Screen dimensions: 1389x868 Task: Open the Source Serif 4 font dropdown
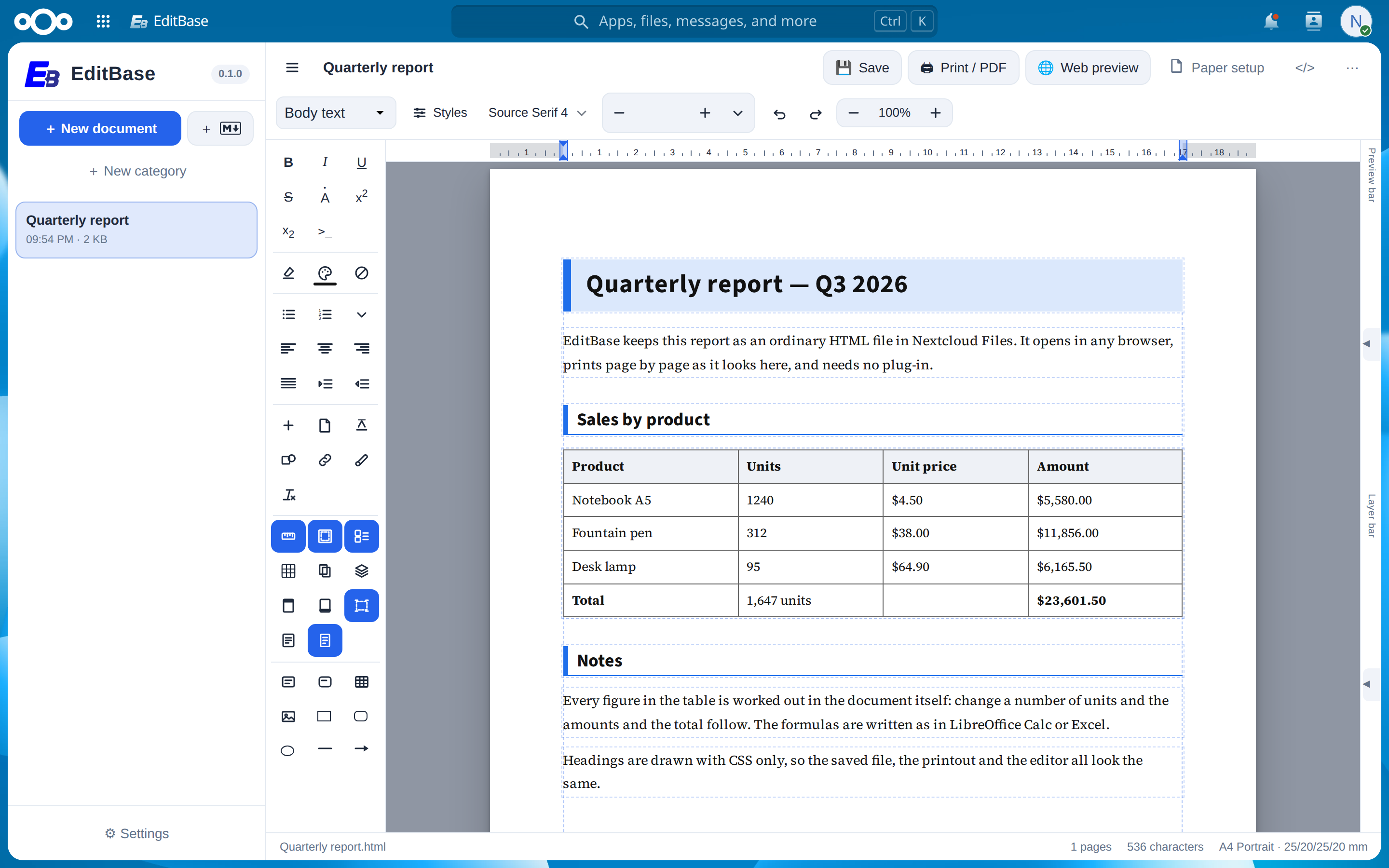point(537,112)
